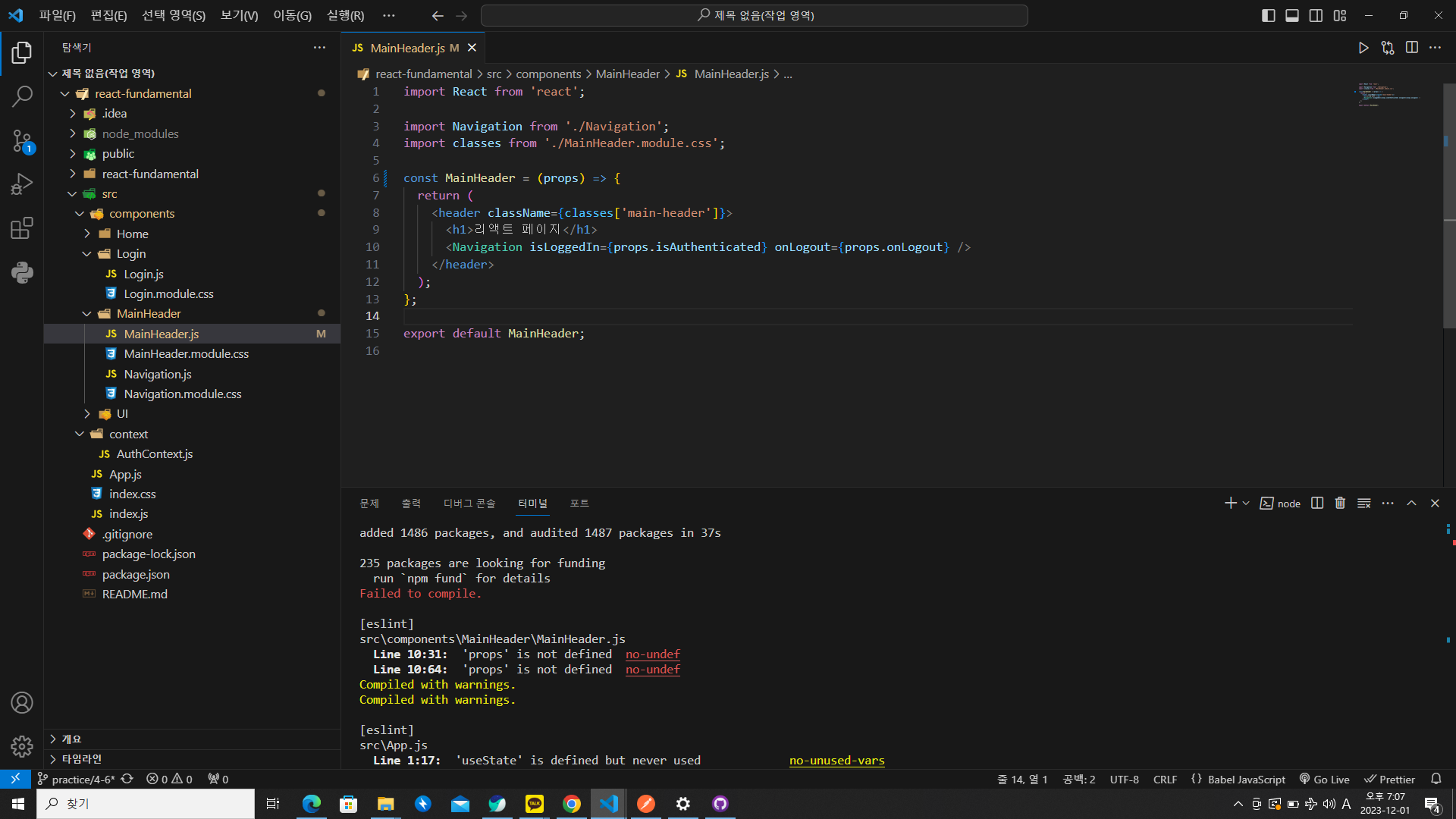This screenshot has height=819, width=1456.
Task: Click the practice/4-6* branch indicator
Action: 76,779
